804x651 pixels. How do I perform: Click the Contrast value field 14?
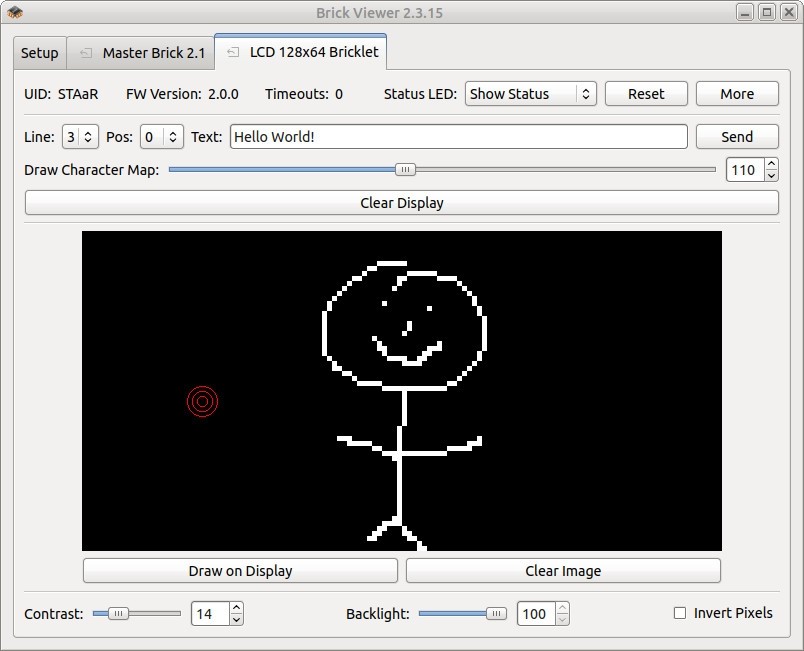(210, 614)
